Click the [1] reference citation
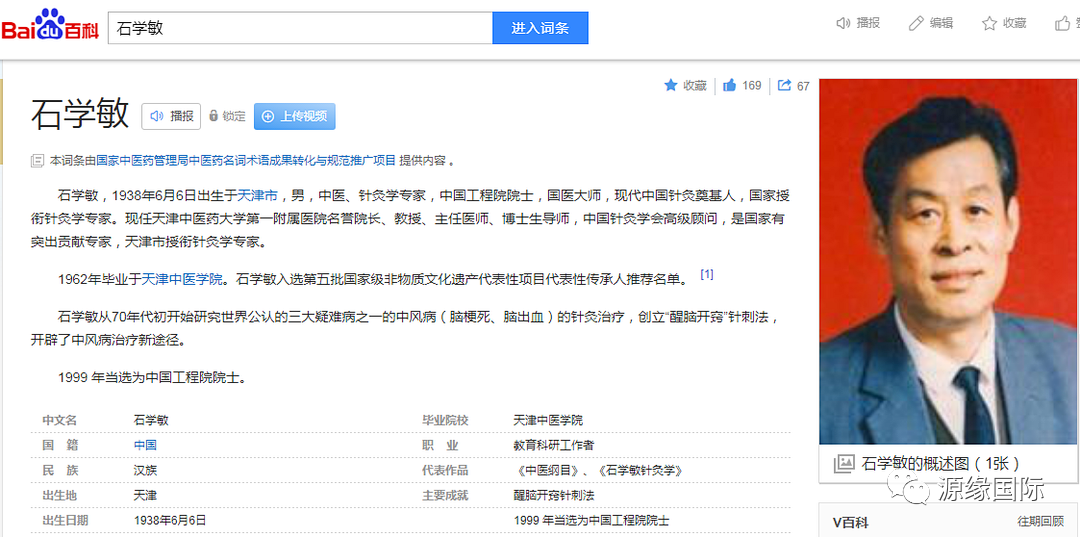The image size is (1080, 537). pyautogui.click(x=706, y=275)
